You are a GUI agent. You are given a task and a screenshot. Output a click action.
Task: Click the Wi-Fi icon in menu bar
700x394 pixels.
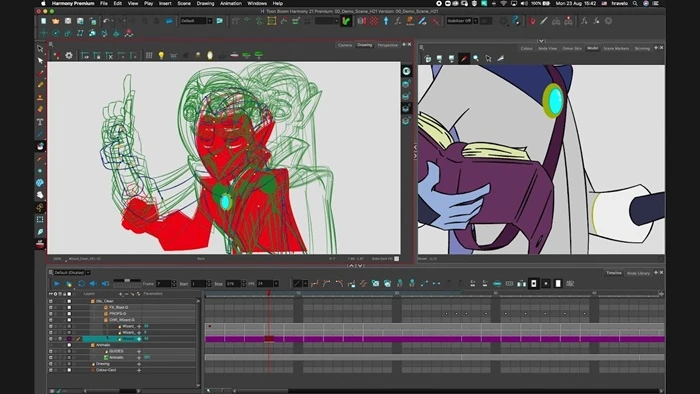point(503,3)
